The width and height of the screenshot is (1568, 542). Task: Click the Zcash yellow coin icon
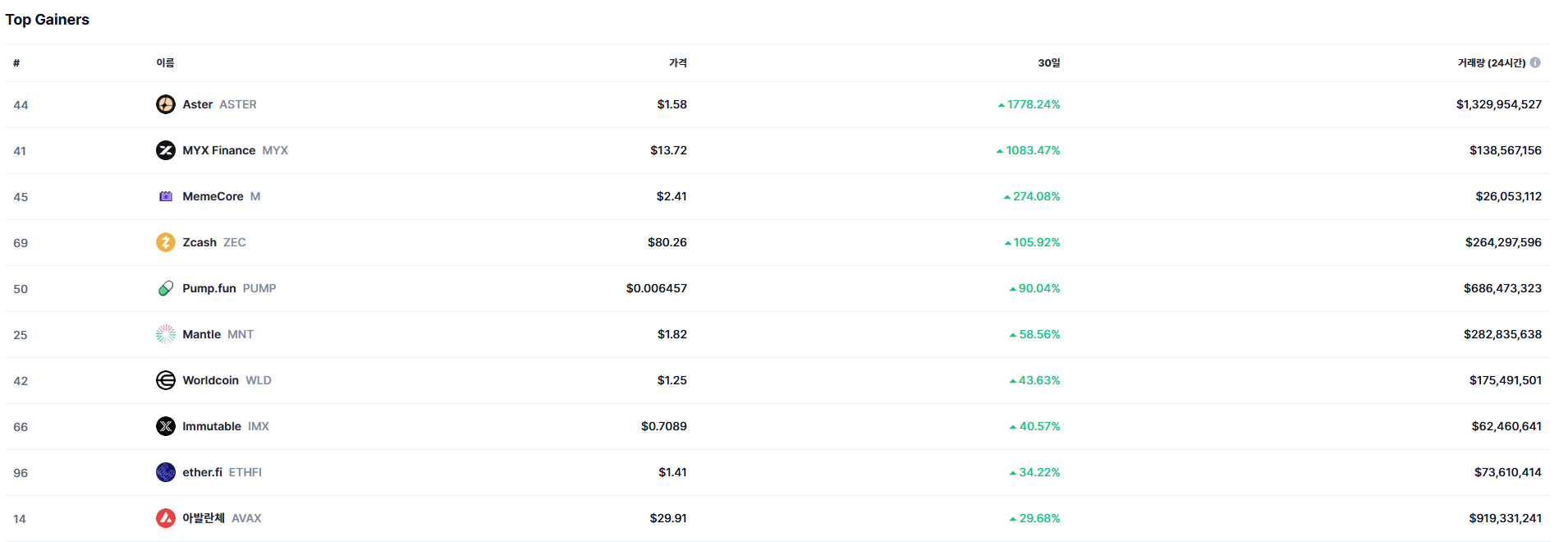coord(166,242)
